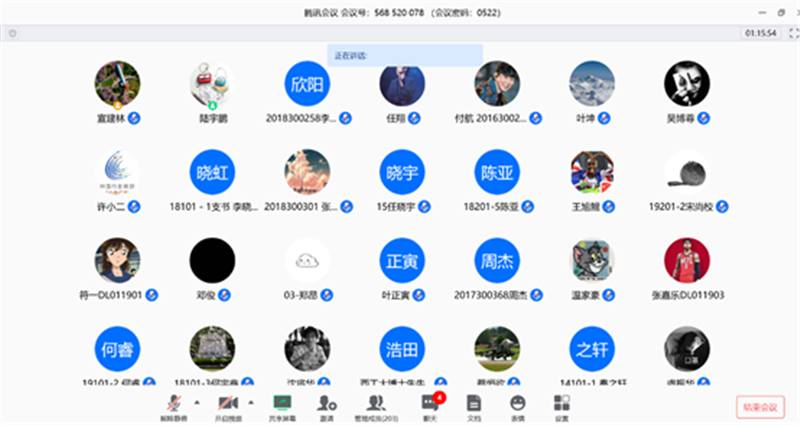Select the 欣阳 blue avatar participant
Image resolution: width=800 pixels, height=425 pixels.
point(307,84)
